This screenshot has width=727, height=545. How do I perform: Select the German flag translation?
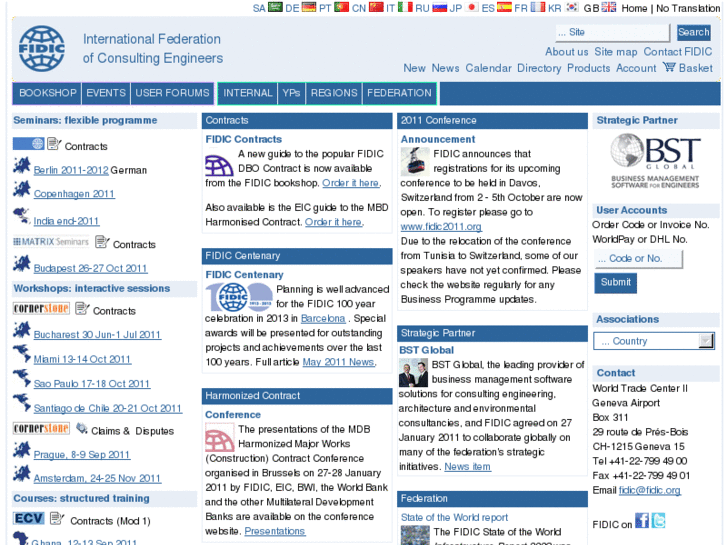pyautogui.click(x=309, y=7)
